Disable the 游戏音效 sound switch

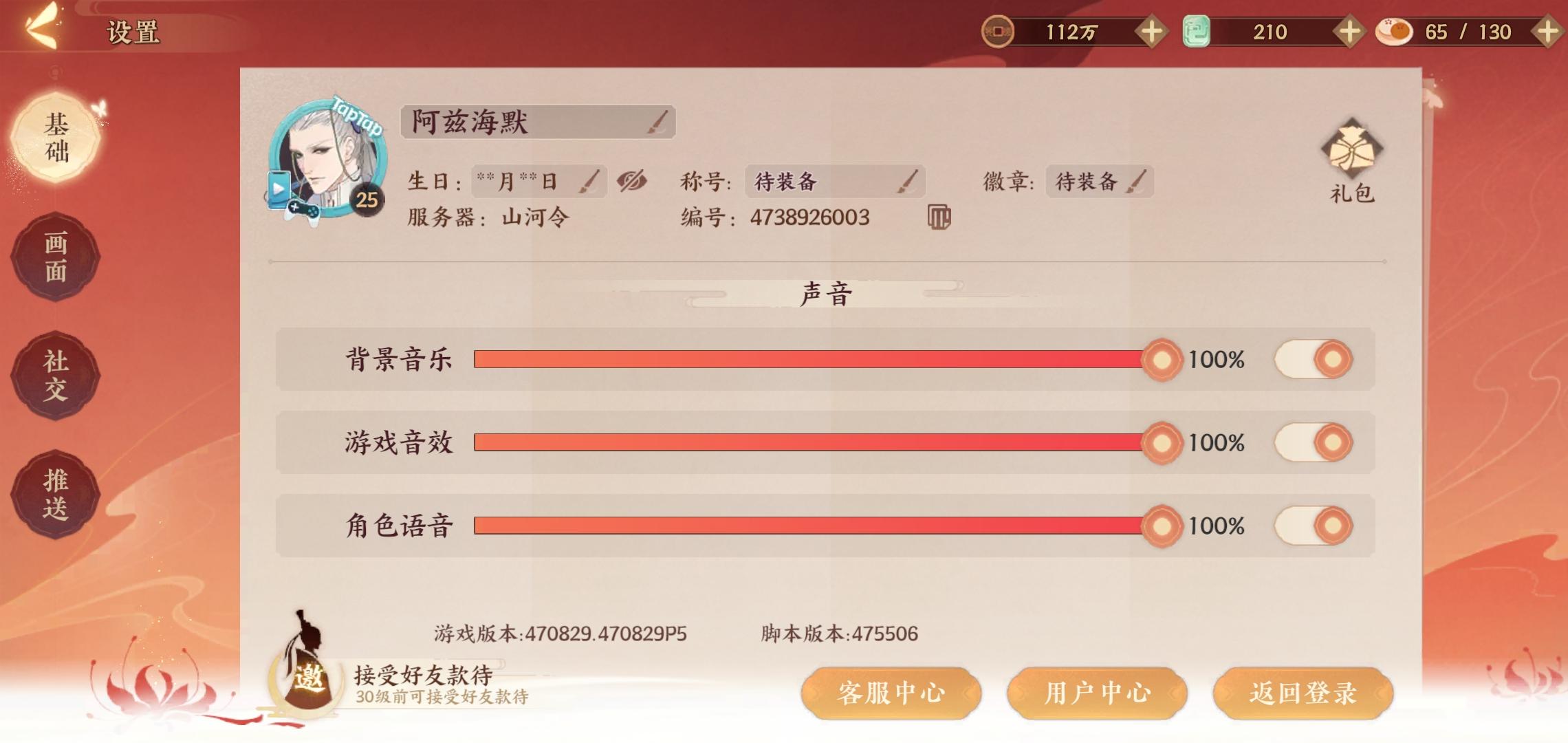(x=1314, y=442)
